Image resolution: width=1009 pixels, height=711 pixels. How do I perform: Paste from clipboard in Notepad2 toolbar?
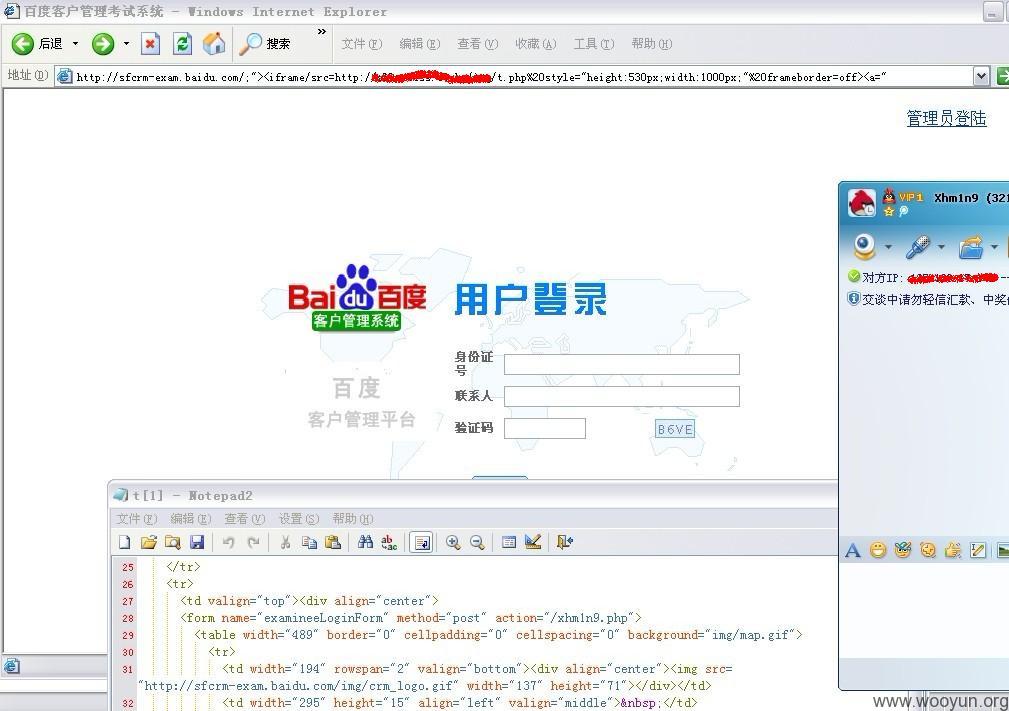pos(333,542)
